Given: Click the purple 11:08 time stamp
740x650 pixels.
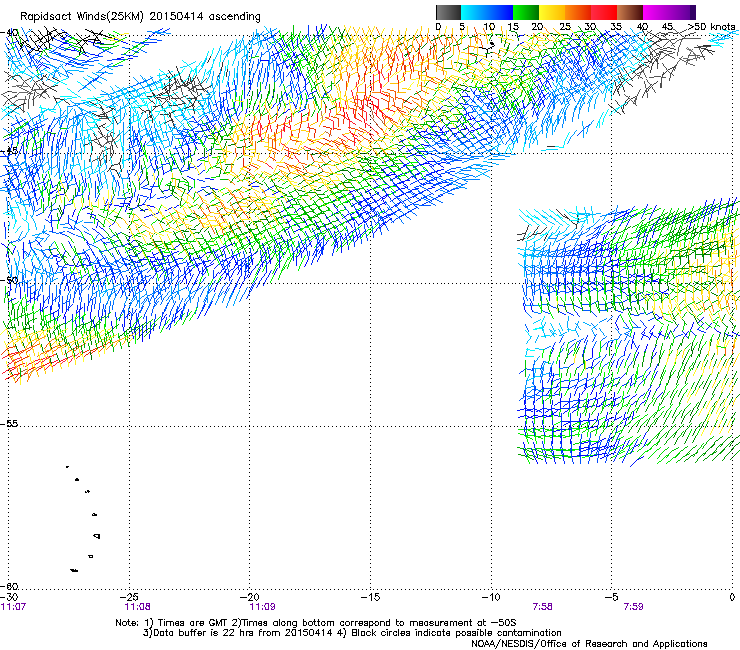Looking at the screenshot, I should tap(137, 607).
